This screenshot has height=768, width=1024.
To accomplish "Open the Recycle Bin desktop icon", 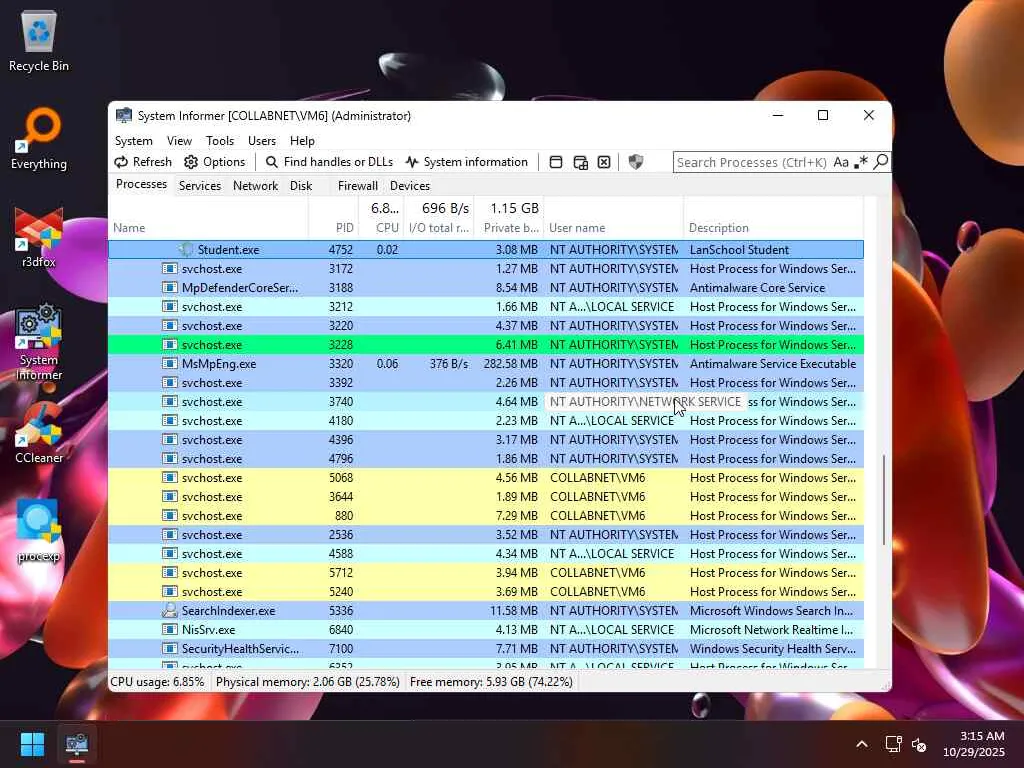I will (39, 41).
